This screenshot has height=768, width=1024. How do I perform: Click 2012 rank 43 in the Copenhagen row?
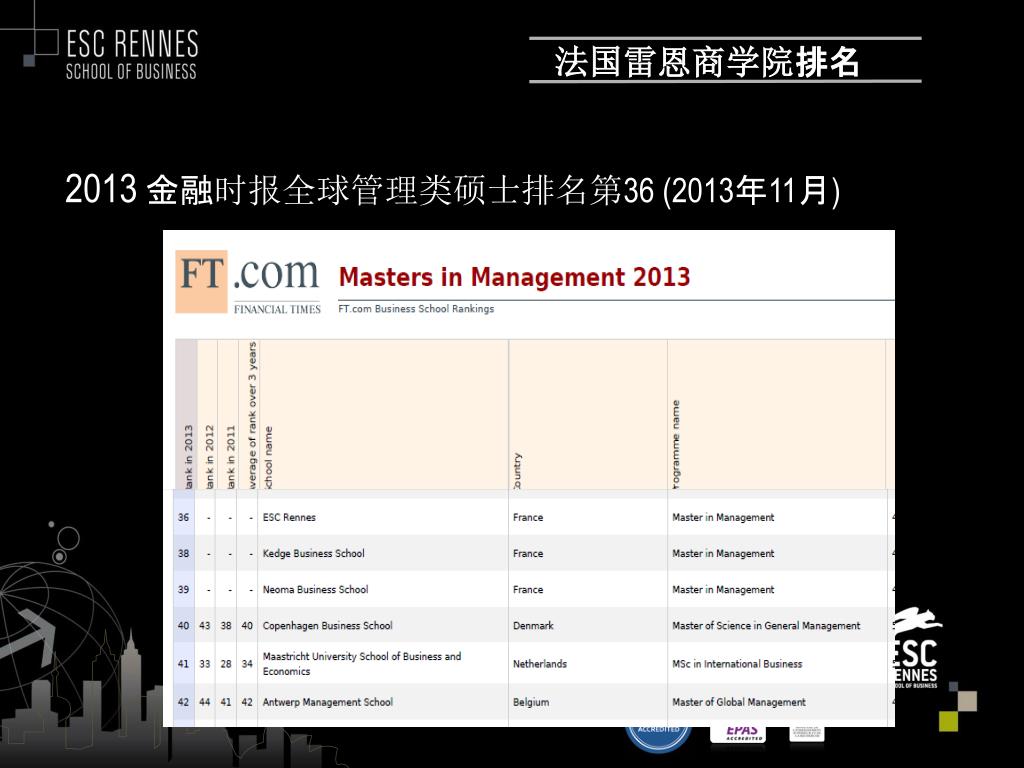[204, 626]
